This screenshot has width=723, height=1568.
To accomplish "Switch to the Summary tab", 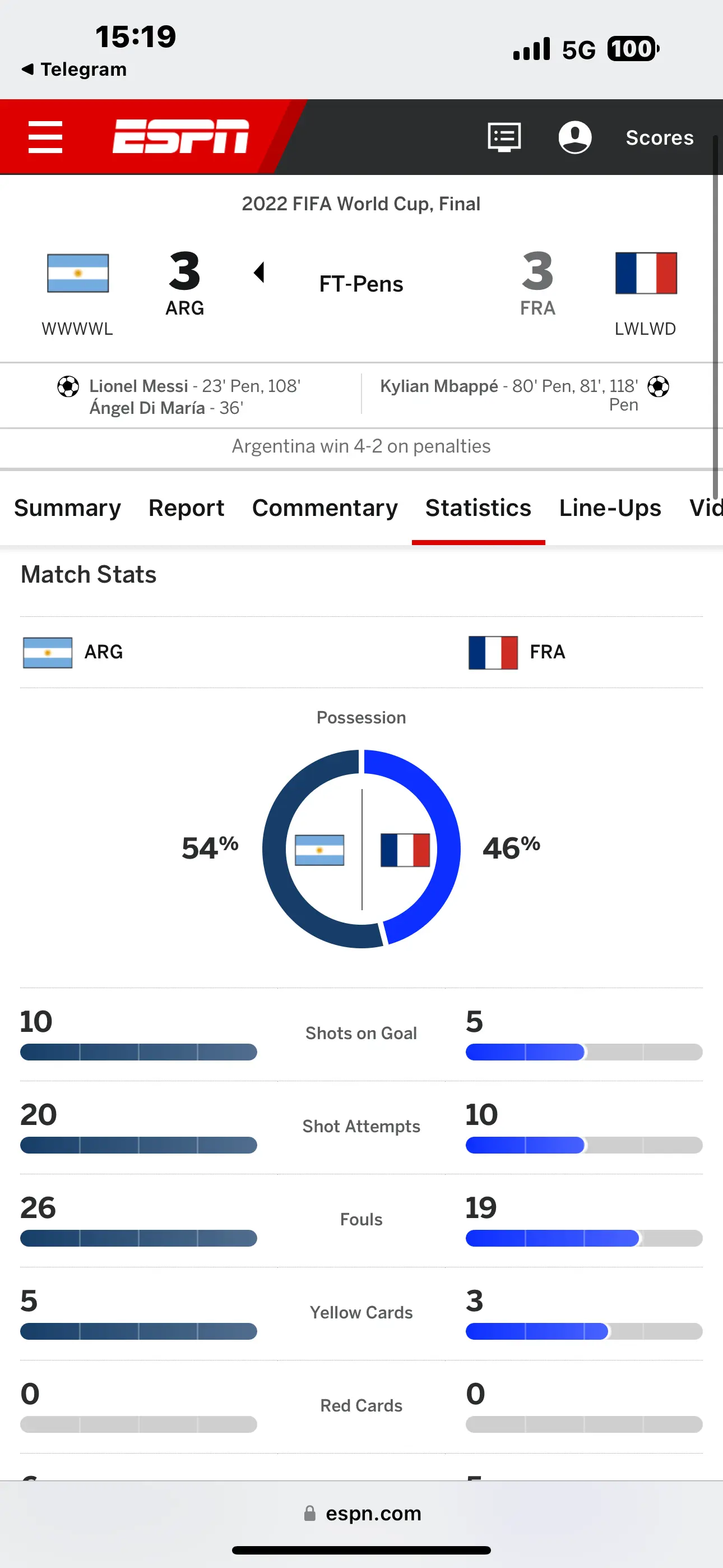I will click(68, 508).
